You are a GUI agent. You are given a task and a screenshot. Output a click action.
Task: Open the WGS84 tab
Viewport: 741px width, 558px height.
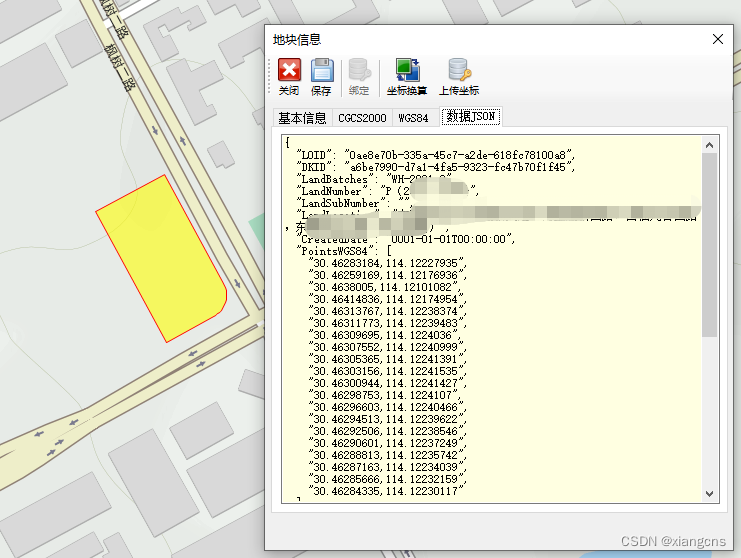(x=413, y=118)
